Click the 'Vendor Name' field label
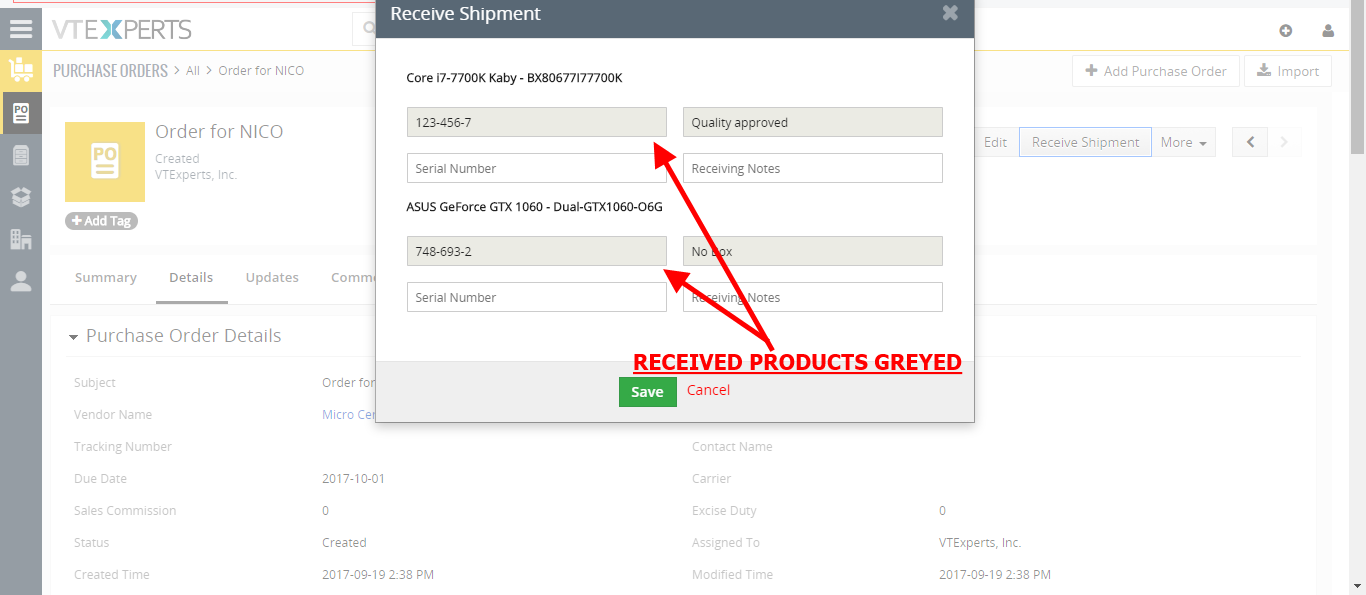Screen dimensions: 1366x595 113,414
